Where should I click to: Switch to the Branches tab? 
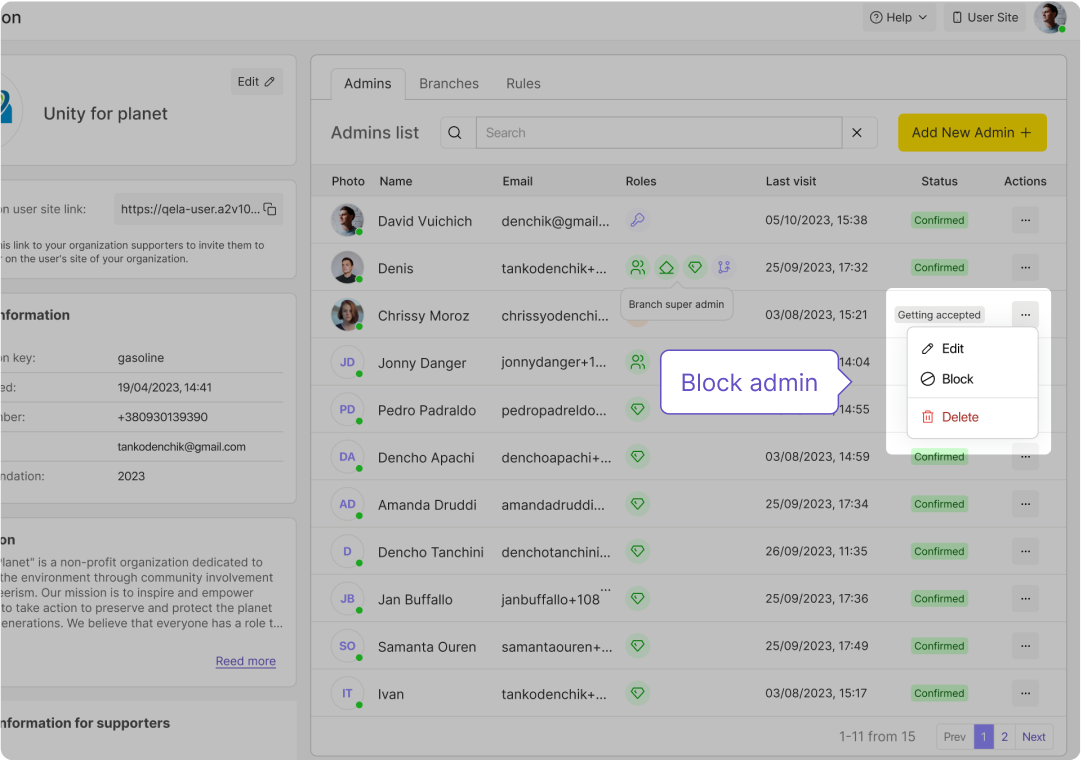(449, 84)
